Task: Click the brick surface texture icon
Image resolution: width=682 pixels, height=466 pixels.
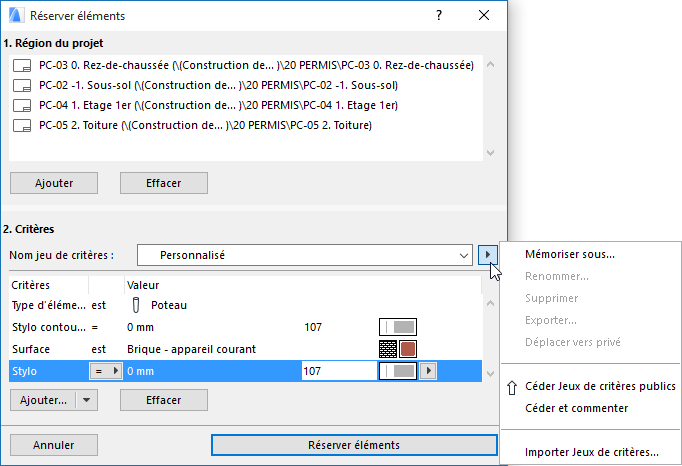Action: tap(388, 349)
